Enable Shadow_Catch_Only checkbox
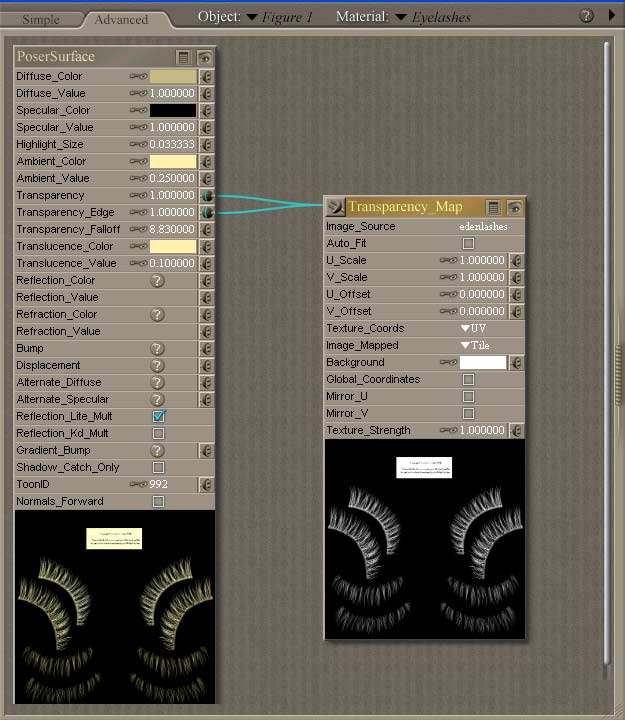 (158, 467)
